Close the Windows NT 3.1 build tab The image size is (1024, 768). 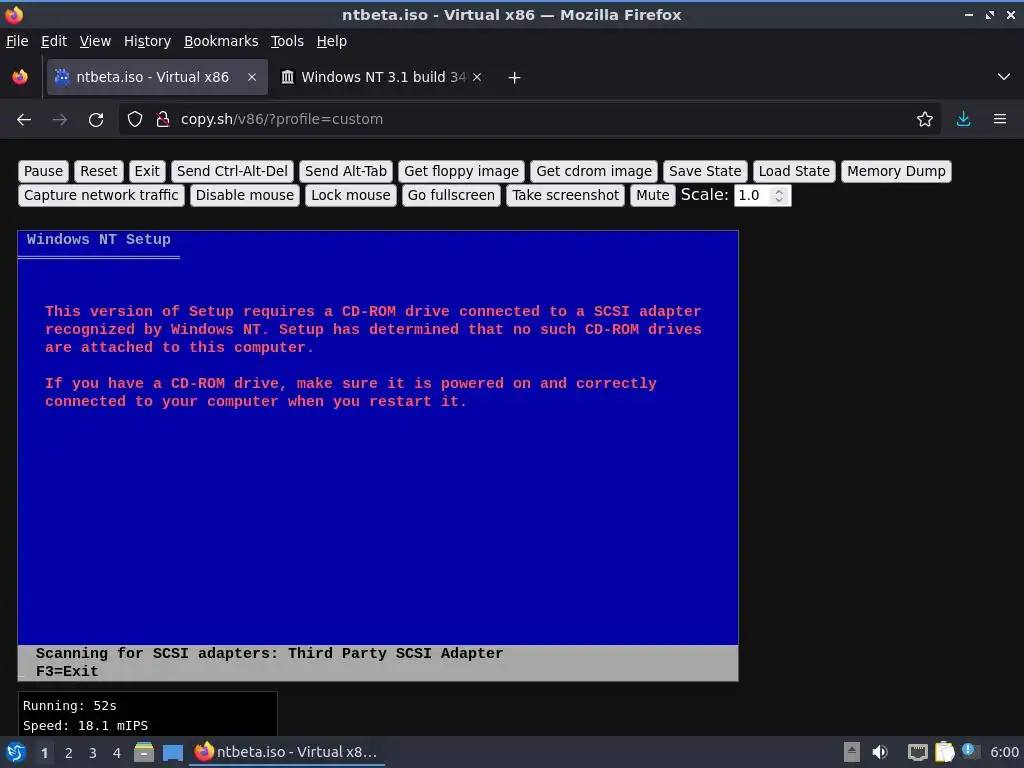click(x=477, y=77)
